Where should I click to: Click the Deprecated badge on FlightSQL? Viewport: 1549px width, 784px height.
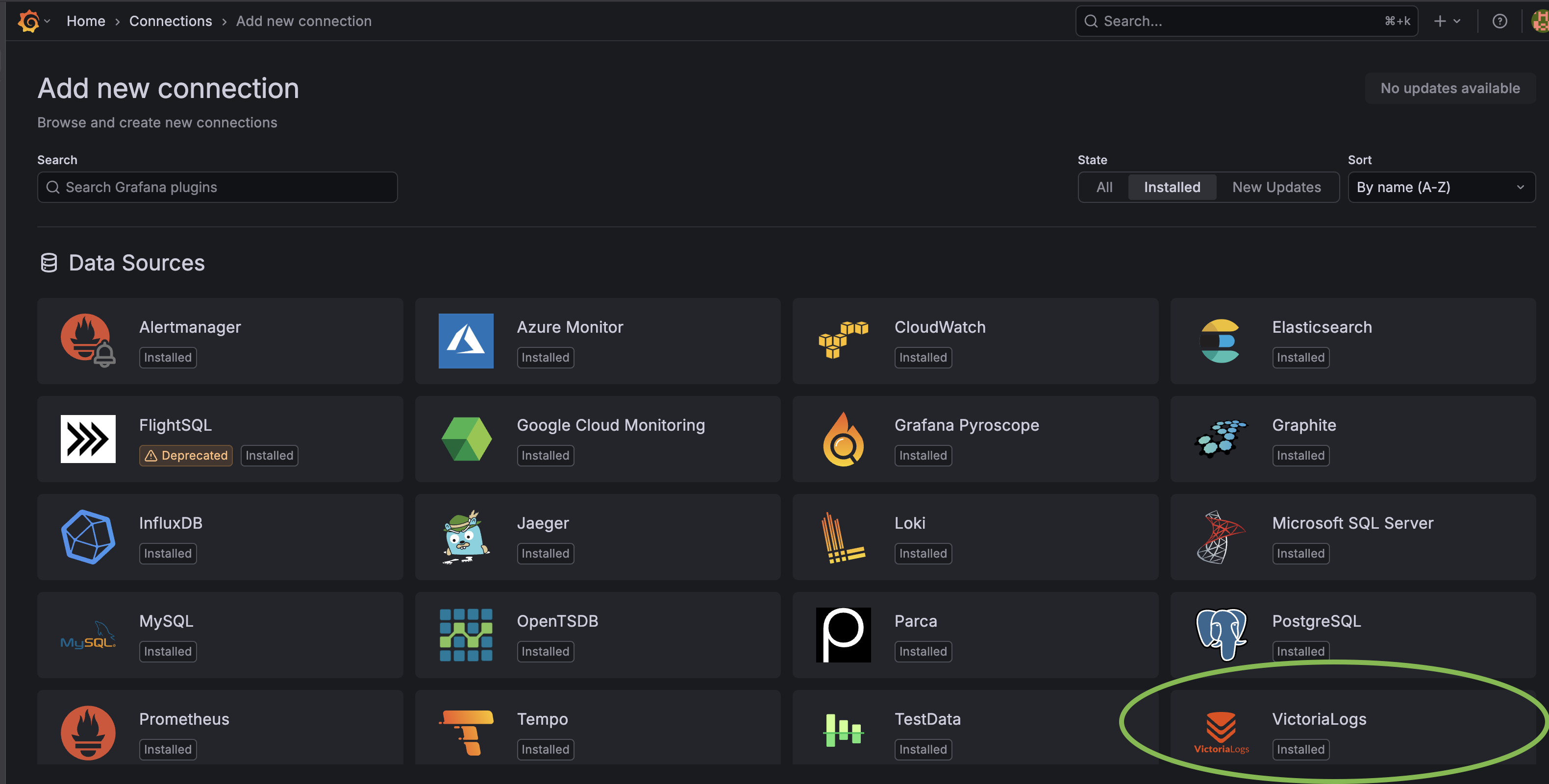186,455
